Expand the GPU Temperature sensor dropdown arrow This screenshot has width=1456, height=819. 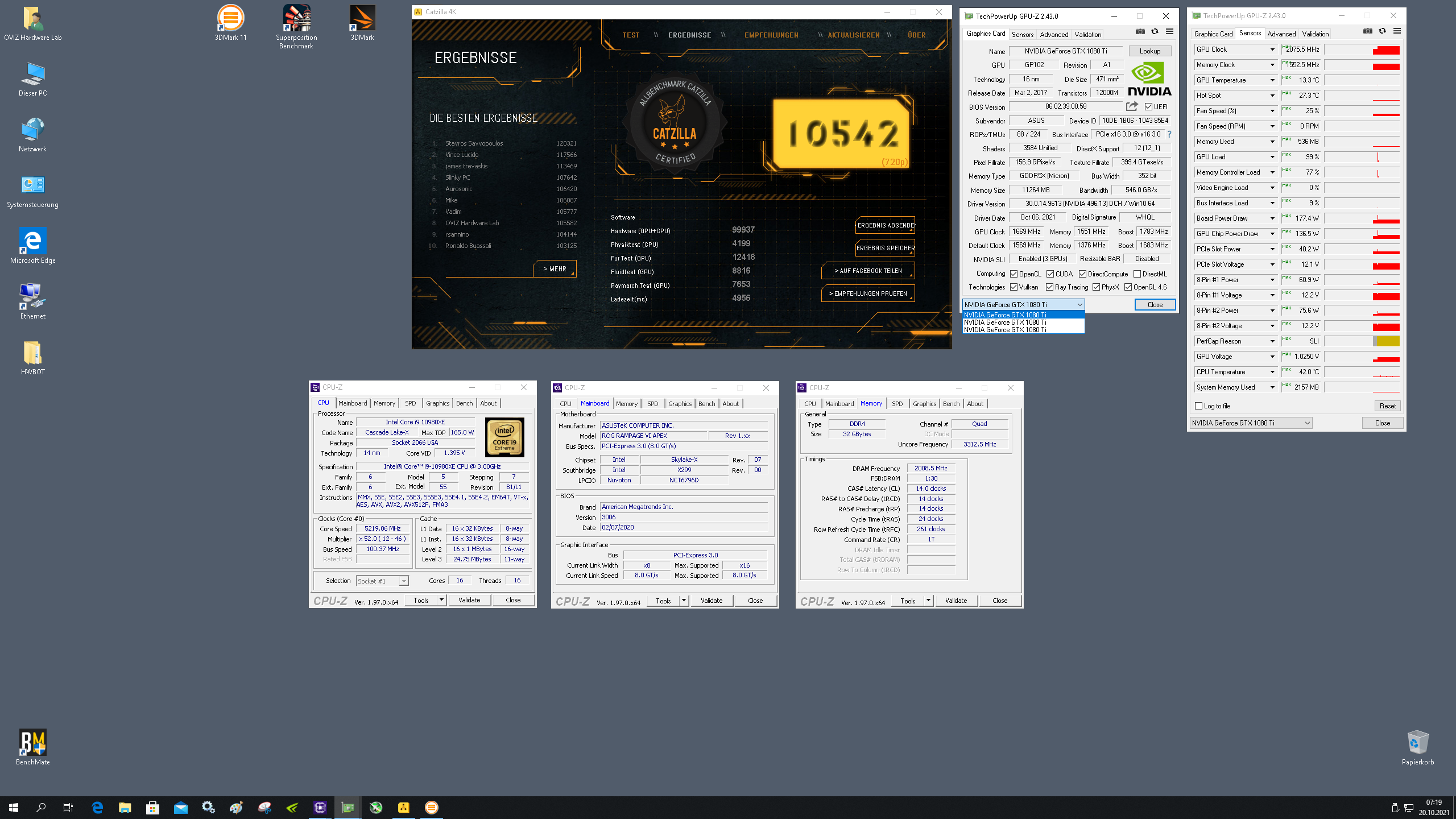pos(1272,80)
